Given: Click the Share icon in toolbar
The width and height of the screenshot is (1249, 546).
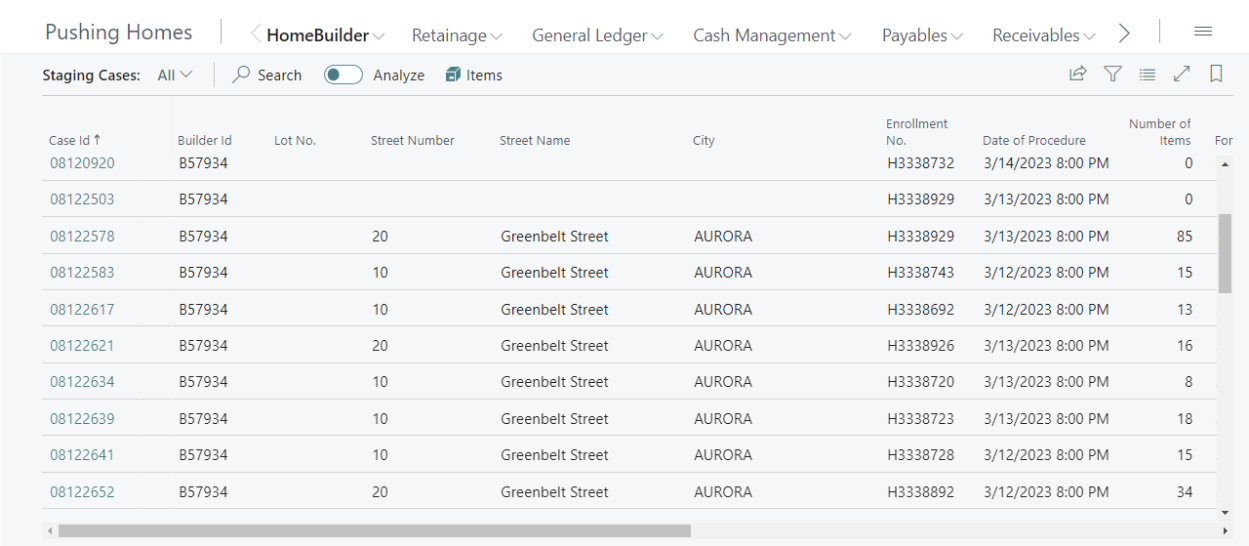Looking at the screenshot, I should (1078, 74).
